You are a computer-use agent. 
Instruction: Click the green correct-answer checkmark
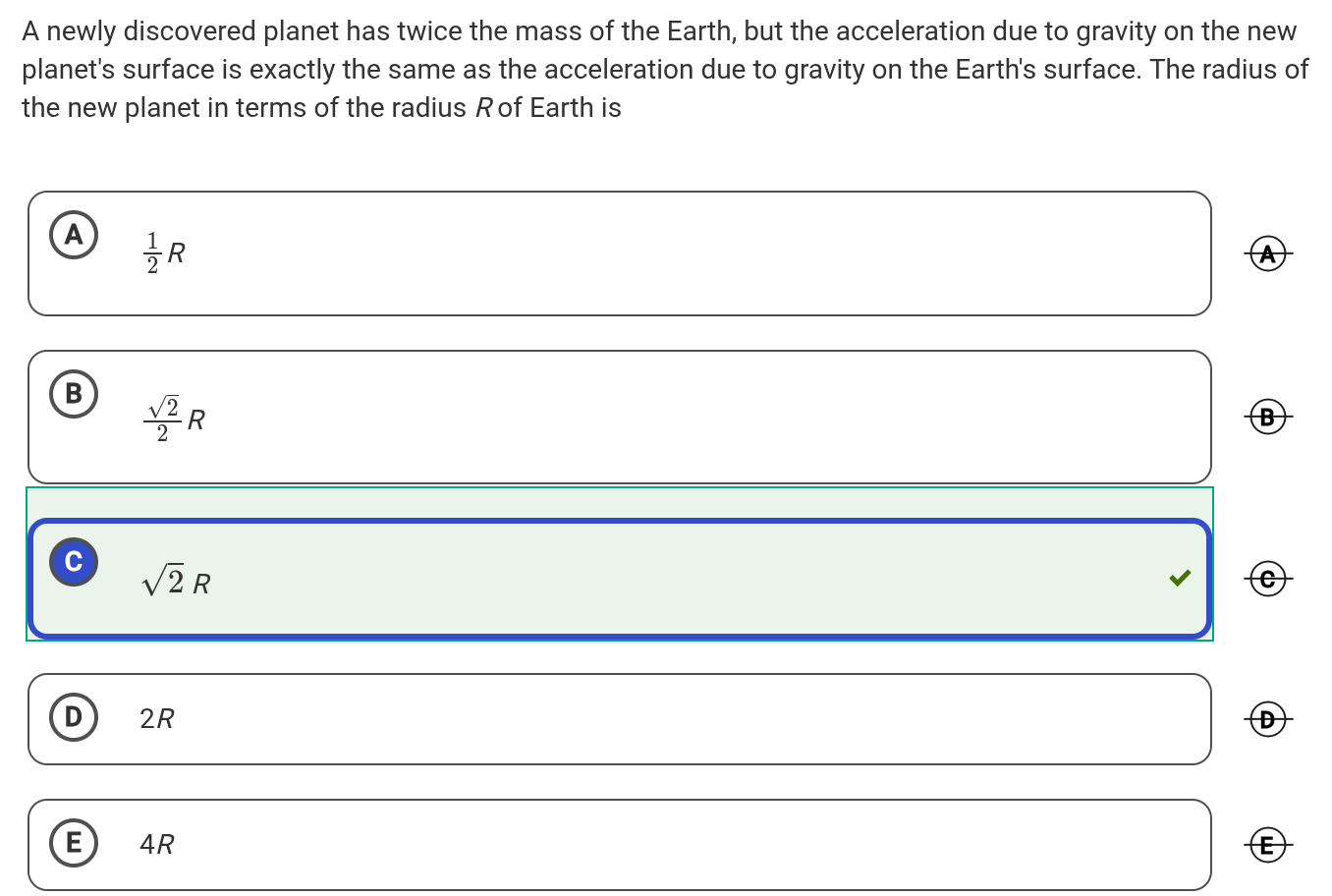coord(1180,579)
